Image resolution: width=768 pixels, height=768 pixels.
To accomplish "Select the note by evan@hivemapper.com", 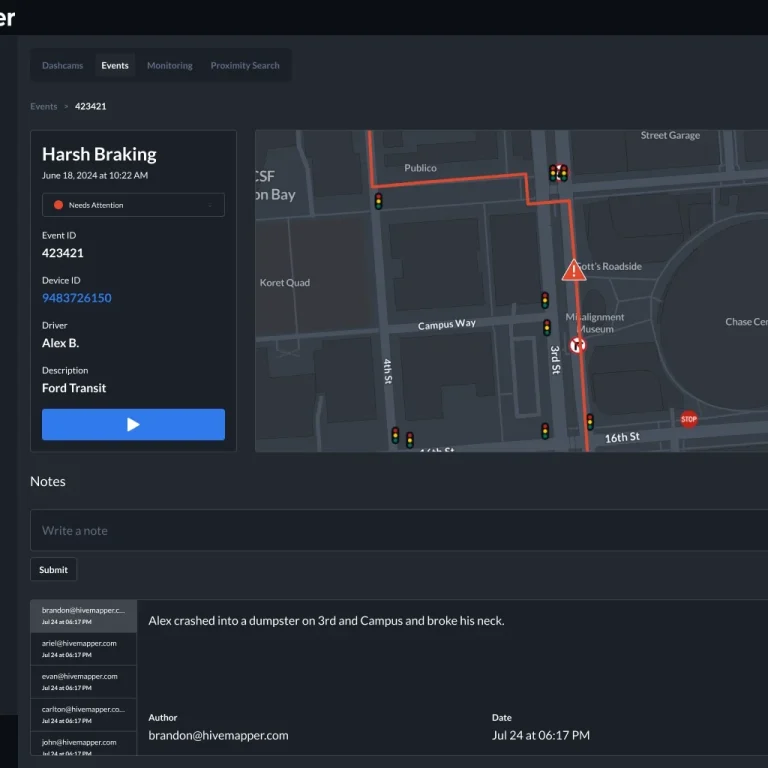I will click(x=83, y=681).
